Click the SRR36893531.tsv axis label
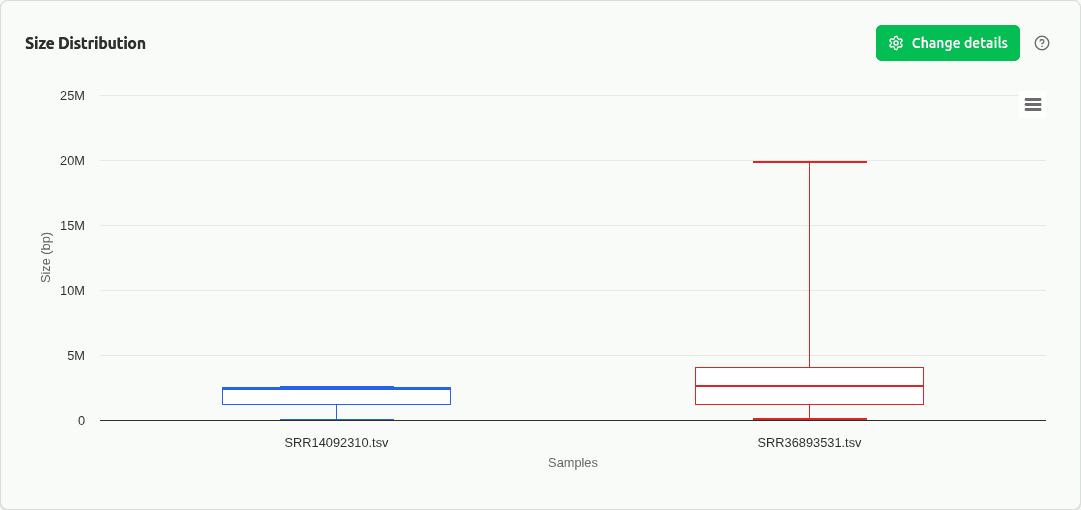Screen dimensions: 1081x510 [x=809, y=442]
